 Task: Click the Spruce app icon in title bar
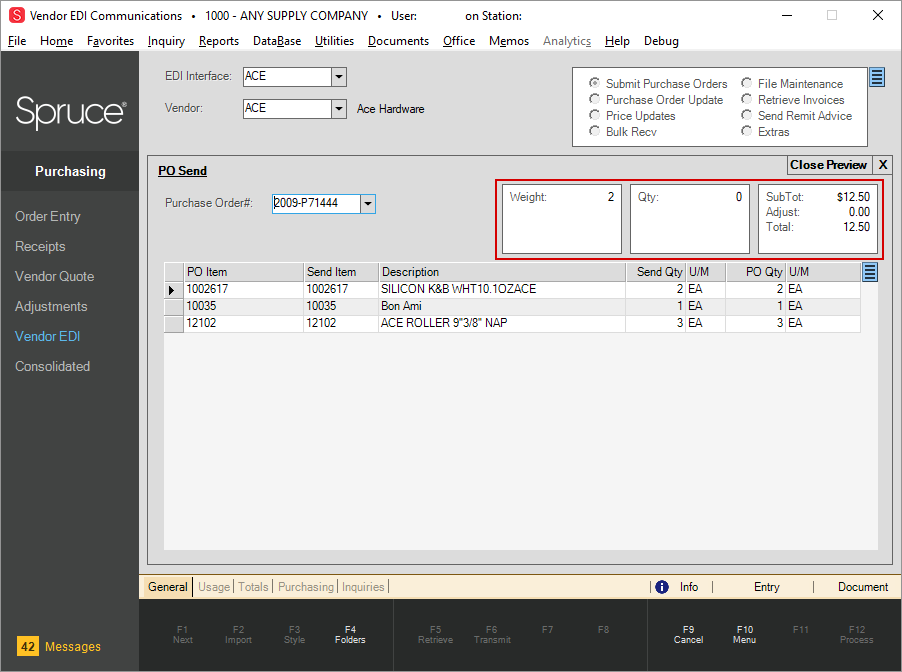tap(17, 16)
